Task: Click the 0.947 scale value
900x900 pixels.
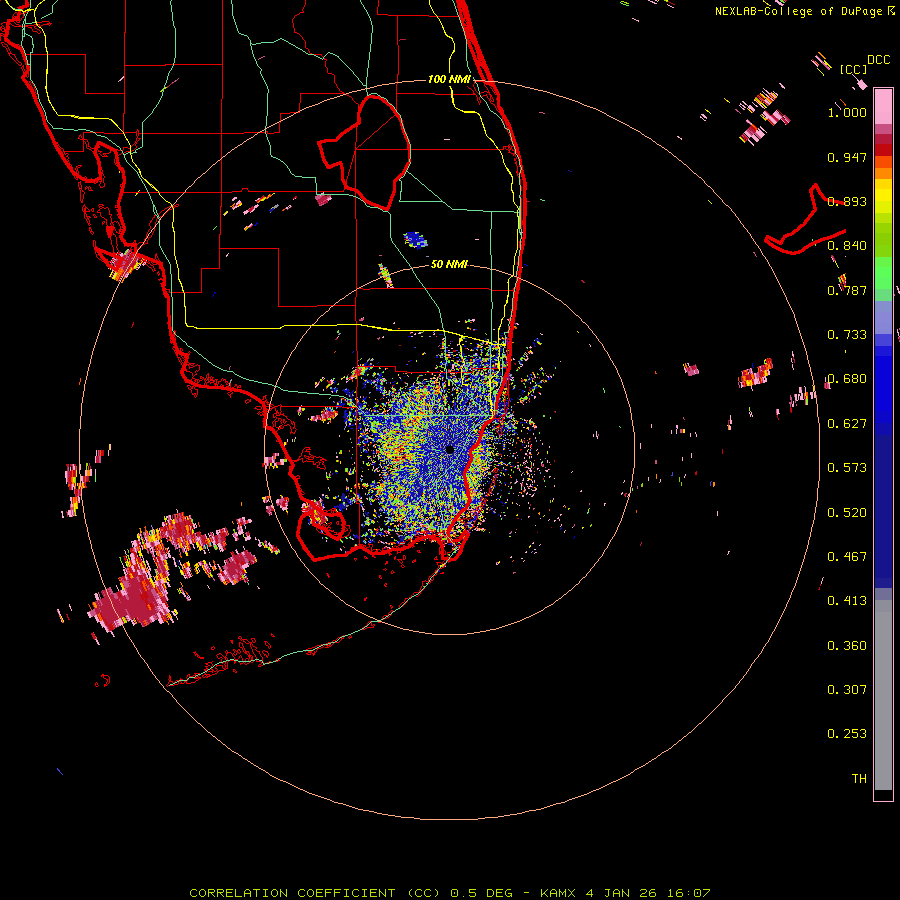Action: 847,157
